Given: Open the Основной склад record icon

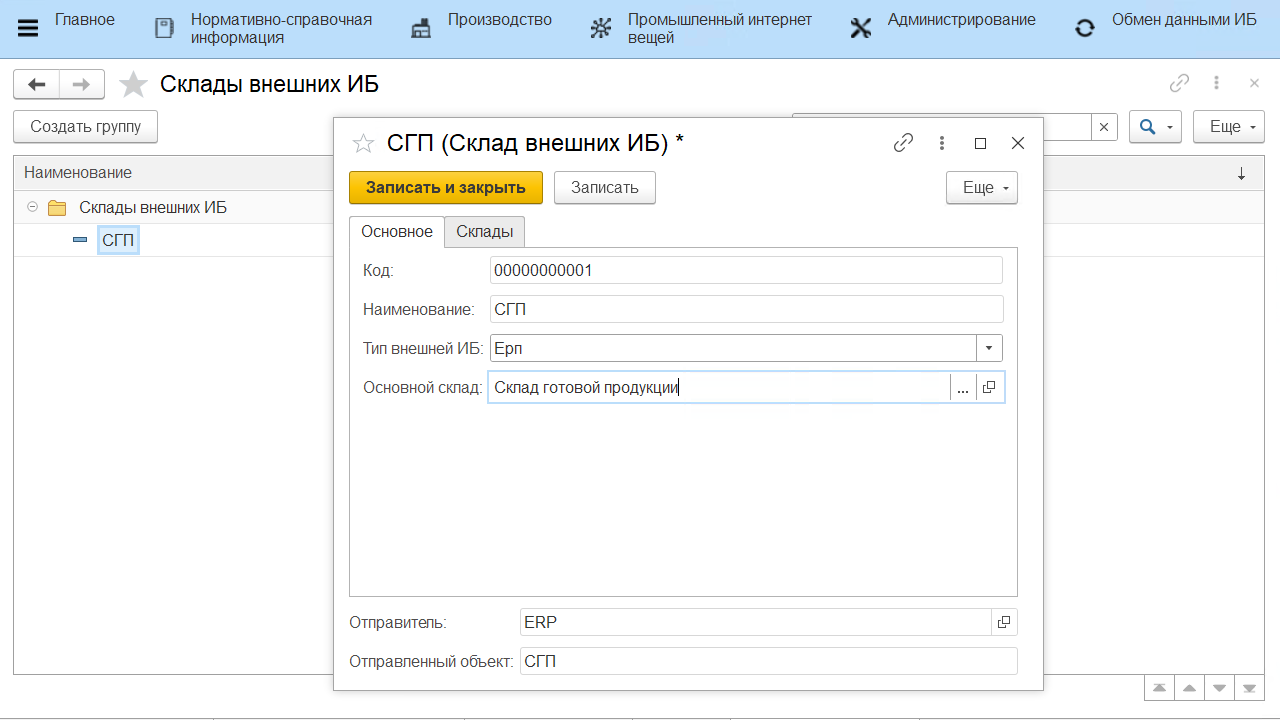Looking at the screenshot, I should coord(989,388).
